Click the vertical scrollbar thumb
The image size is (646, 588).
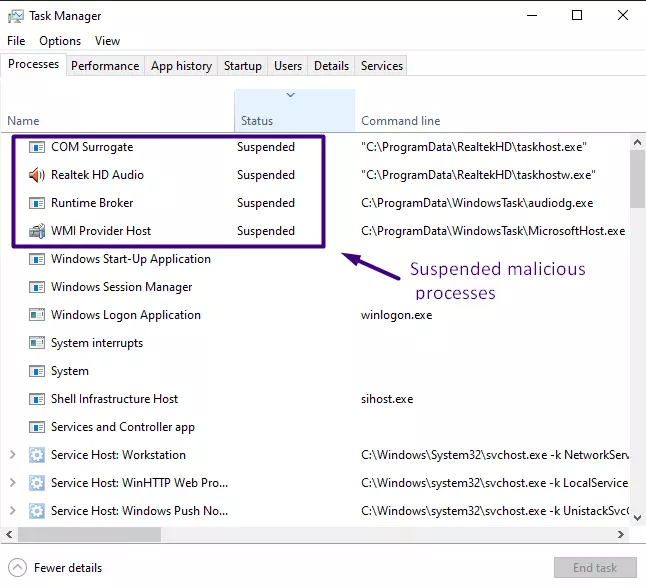[x=637, y=180]
